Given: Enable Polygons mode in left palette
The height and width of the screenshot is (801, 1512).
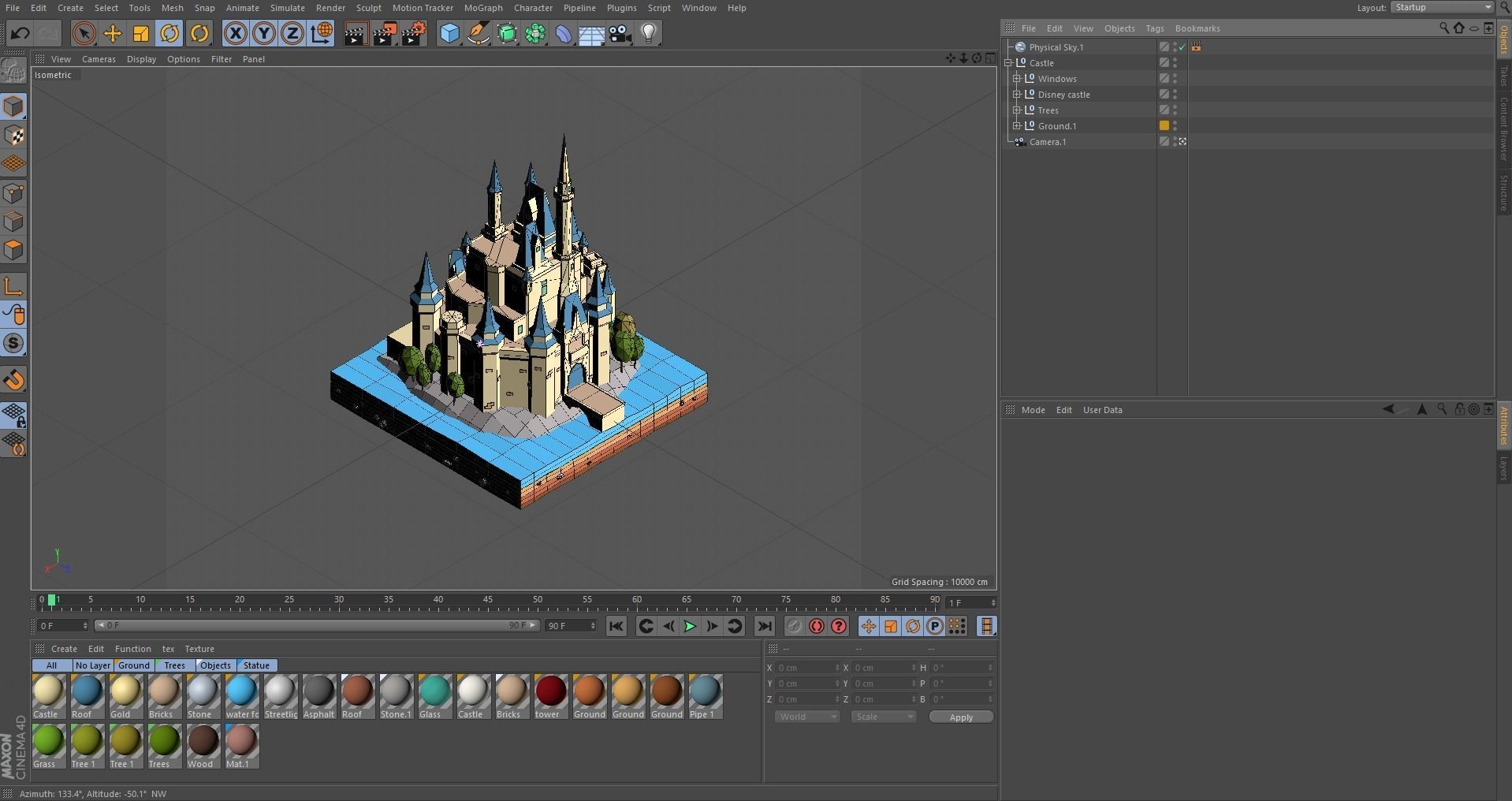Looking at the screenshot, I should pyautogui.click(x=14, y=251).
